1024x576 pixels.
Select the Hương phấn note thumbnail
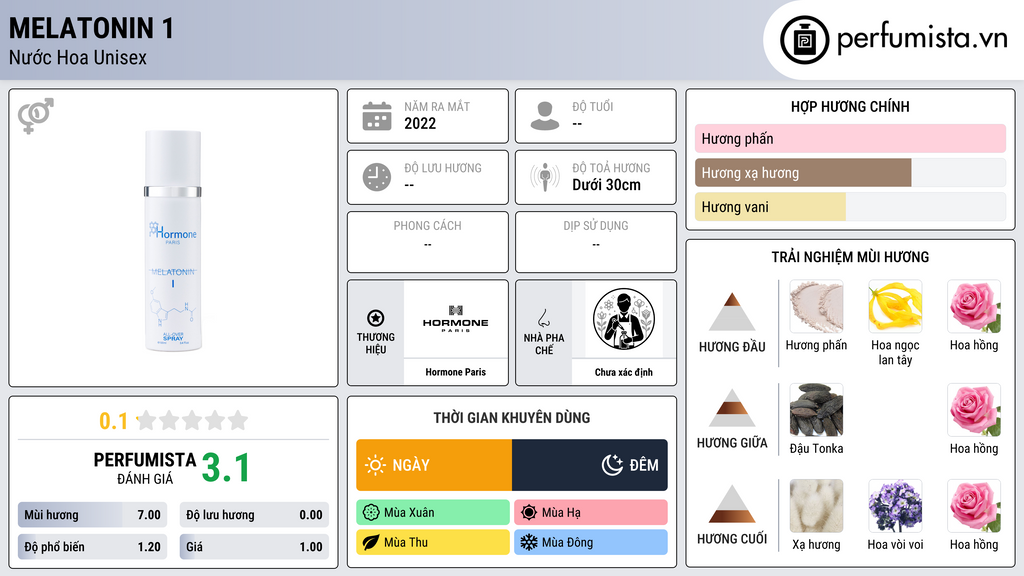tap(816, 306)
